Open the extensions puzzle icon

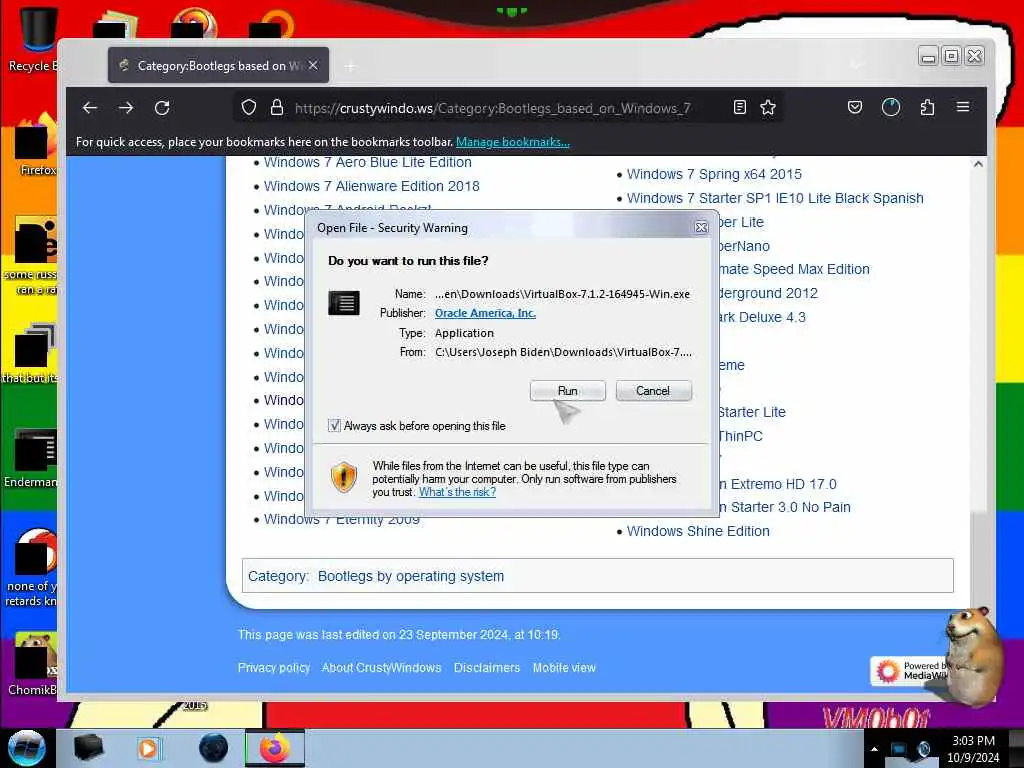927,107
